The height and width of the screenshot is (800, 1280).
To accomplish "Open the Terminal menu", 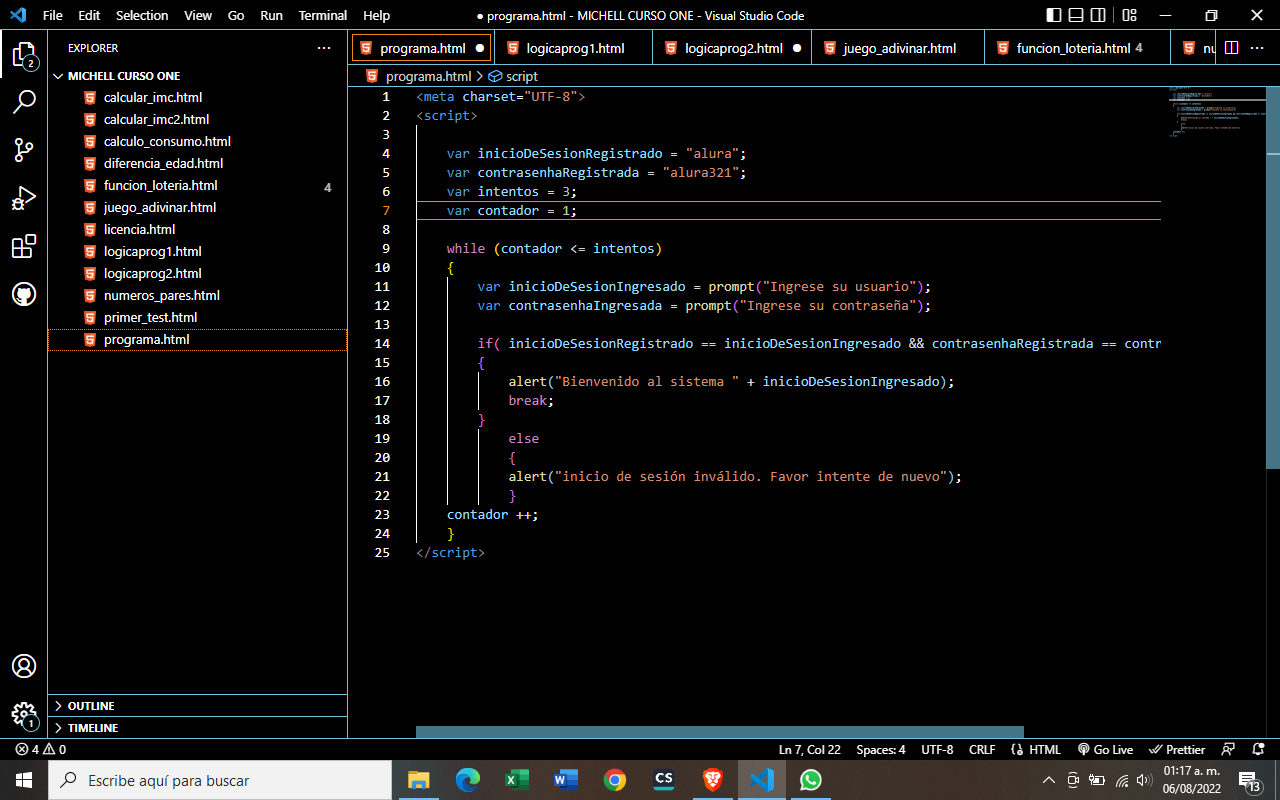I will [323, 15].
